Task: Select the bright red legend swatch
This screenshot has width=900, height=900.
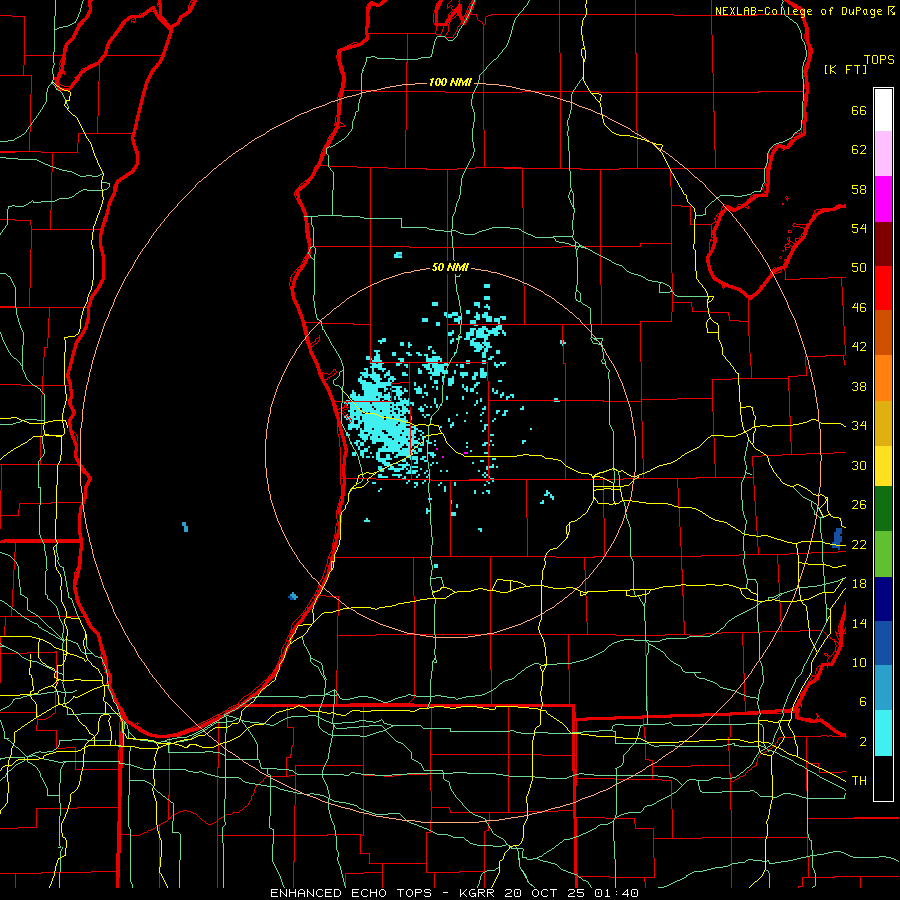Action: coord(883,288)
